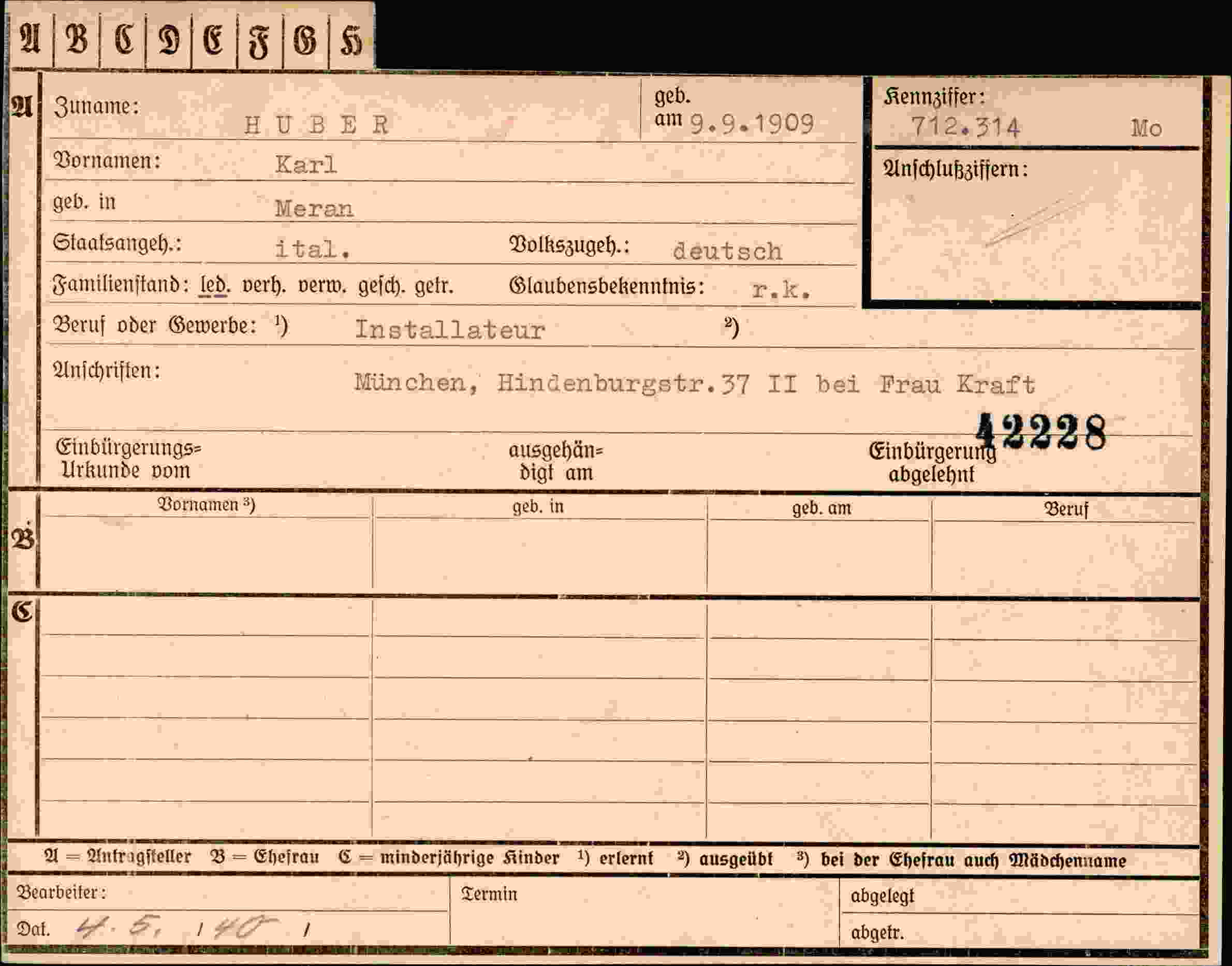The image size is (1232, 966).
Task: Click the occupation Installateur
Action: (450, 330)
